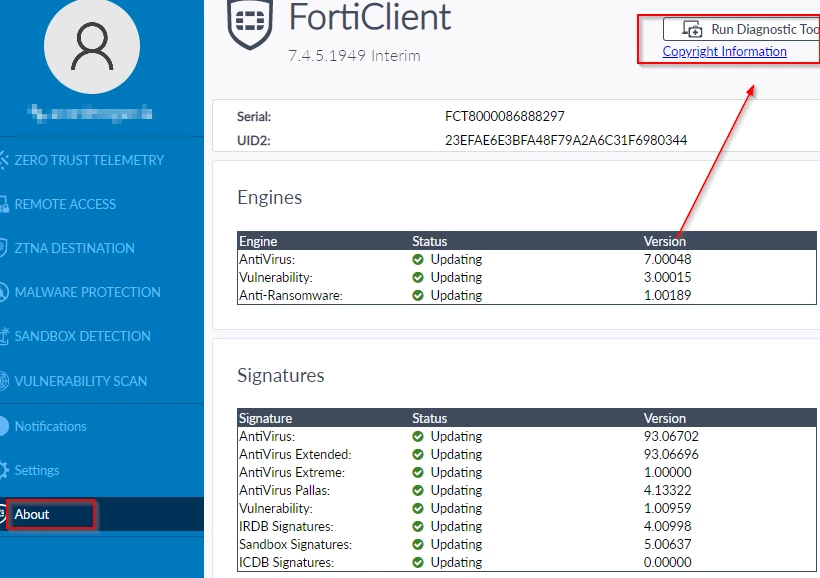Click AntiVirus engine version 7.00048
820x578 pixels.
667,259
